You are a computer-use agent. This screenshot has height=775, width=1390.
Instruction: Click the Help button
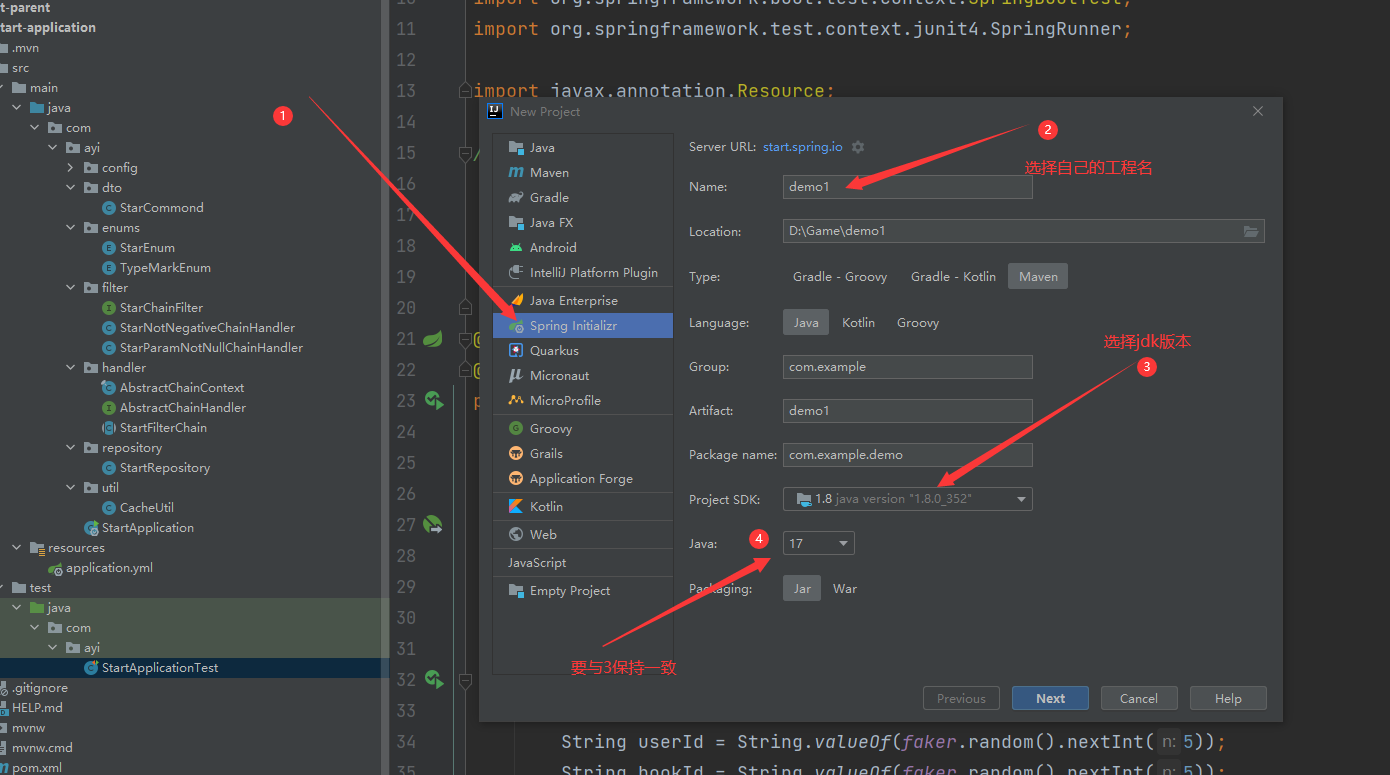(1228, 698)
